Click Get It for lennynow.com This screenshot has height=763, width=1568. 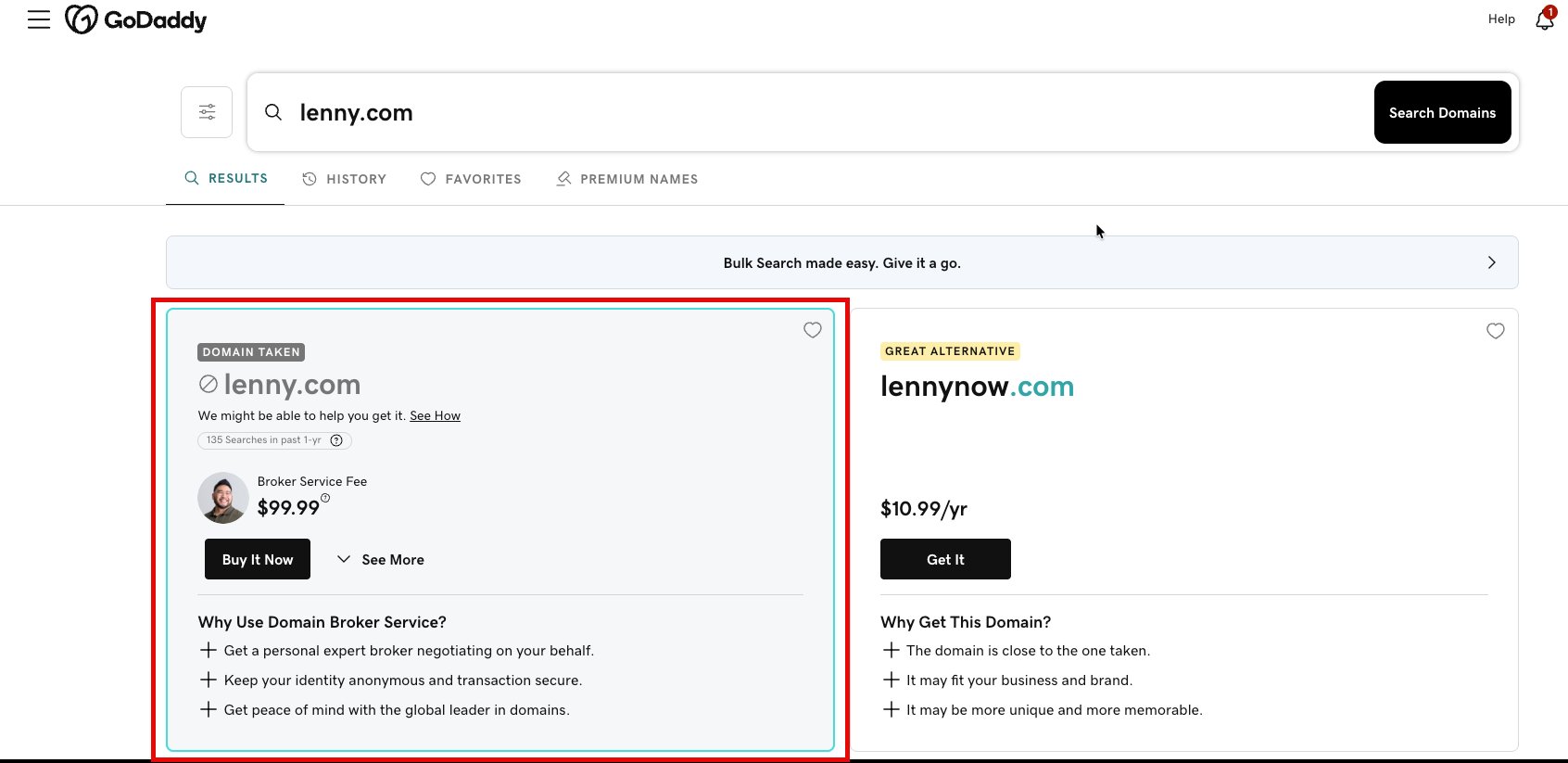click(x=945, y=559)
